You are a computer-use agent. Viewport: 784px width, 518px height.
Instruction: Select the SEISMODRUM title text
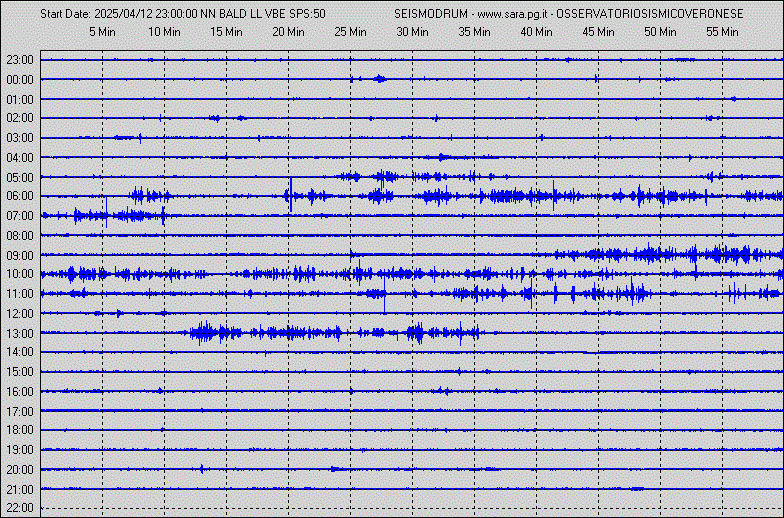pyautogui.click(x=430, y=14)
